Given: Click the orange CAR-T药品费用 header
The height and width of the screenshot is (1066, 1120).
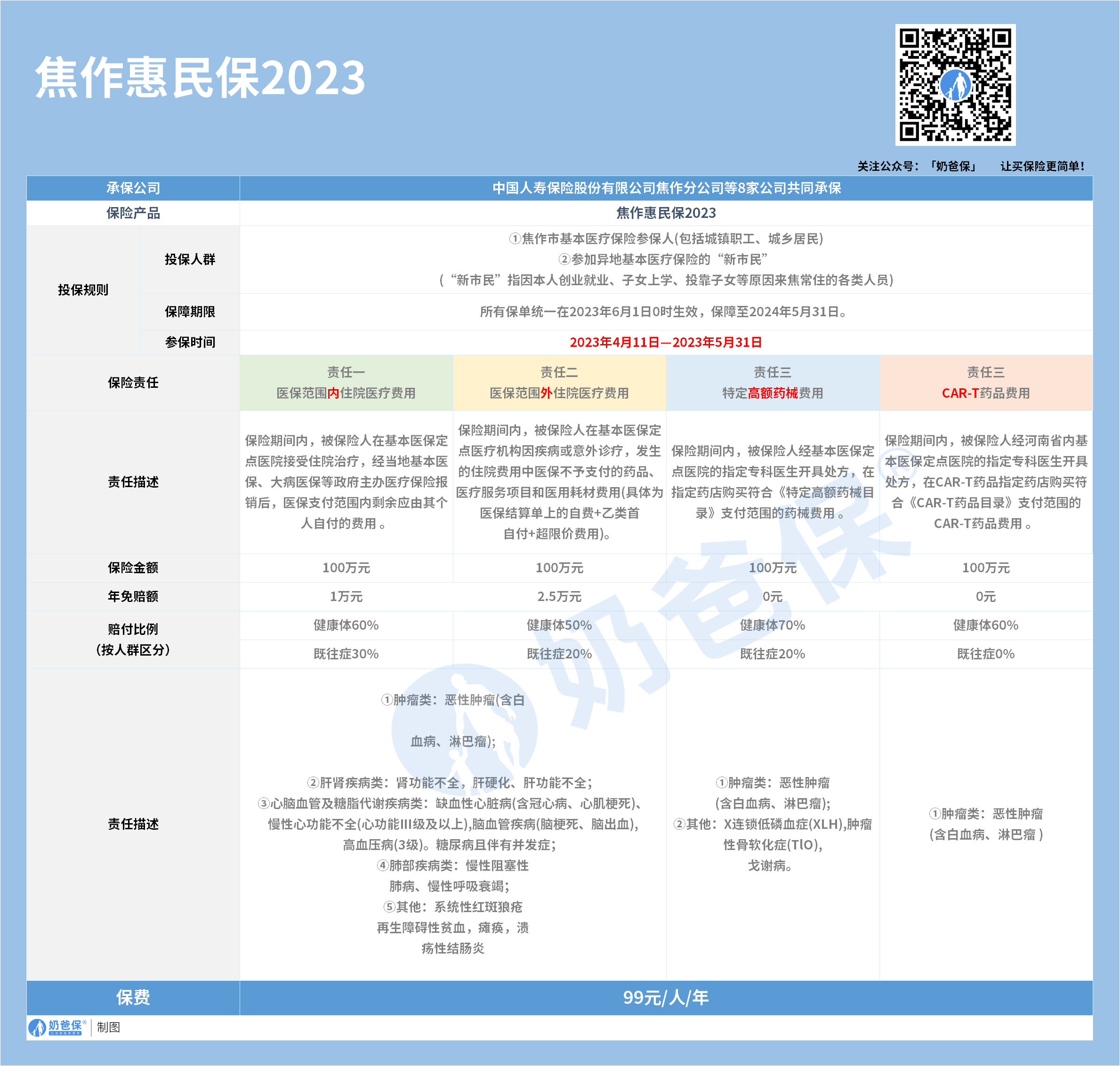Looking at the screenshot, I should click(x=986, y=383).
